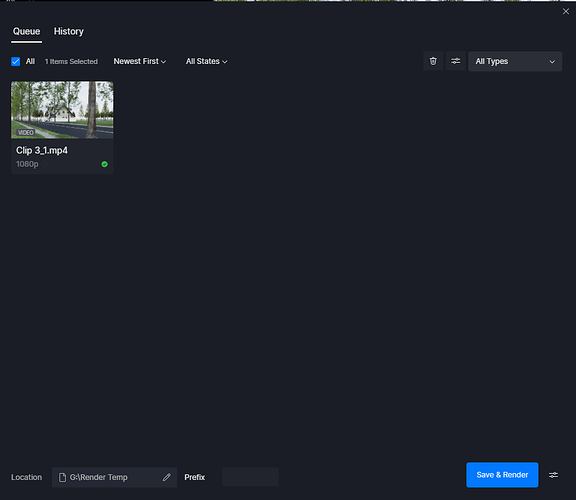Open the All Types dropdown

[x=515, y=61]
